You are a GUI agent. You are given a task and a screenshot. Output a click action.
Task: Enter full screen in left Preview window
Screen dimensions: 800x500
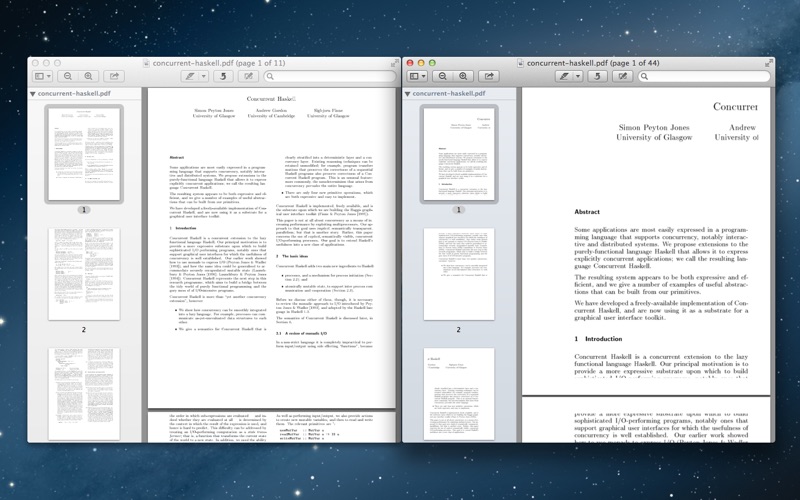[x=394, y=63]
